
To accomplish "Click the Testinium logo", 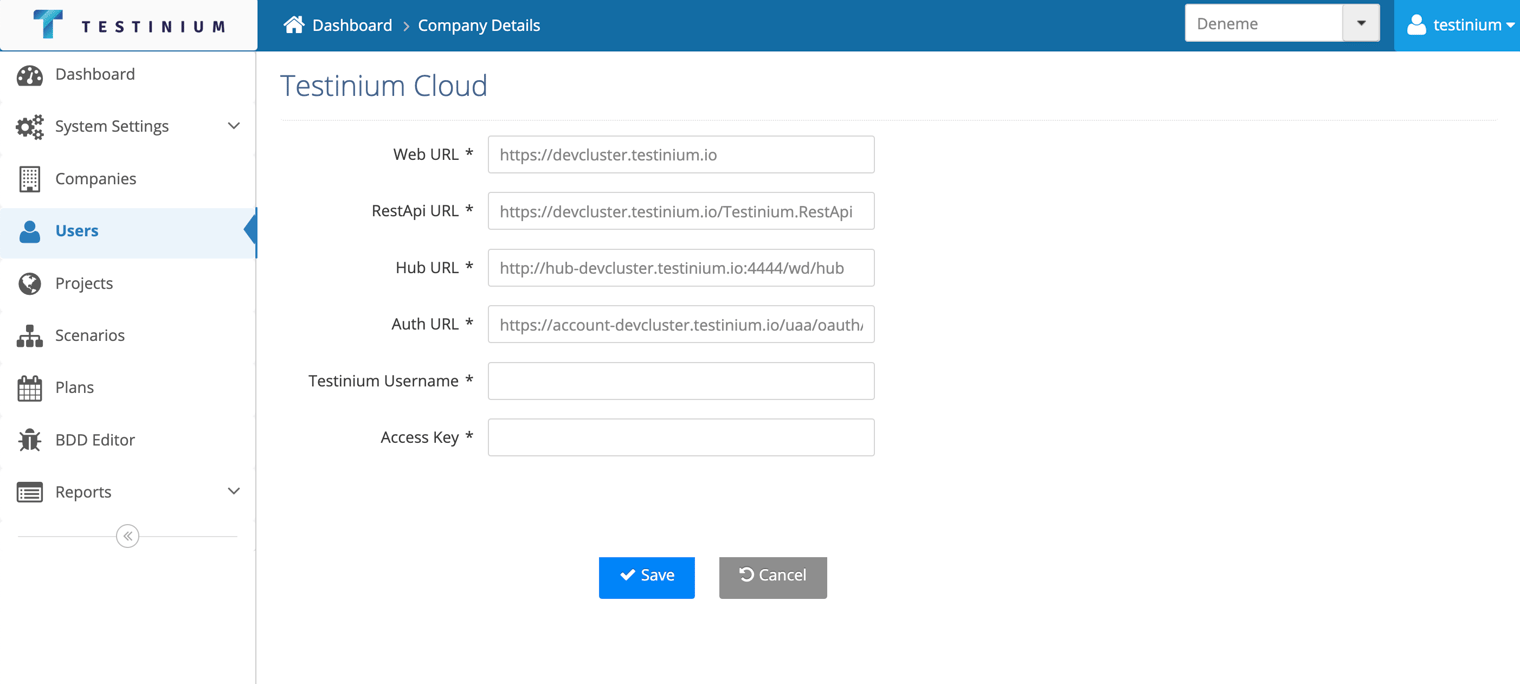I will 129,25.
